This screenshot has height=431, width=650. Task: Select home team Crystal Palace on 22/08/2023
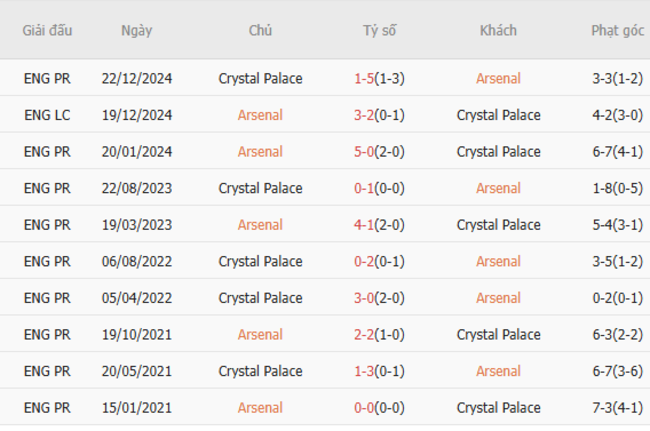(260, 188)
